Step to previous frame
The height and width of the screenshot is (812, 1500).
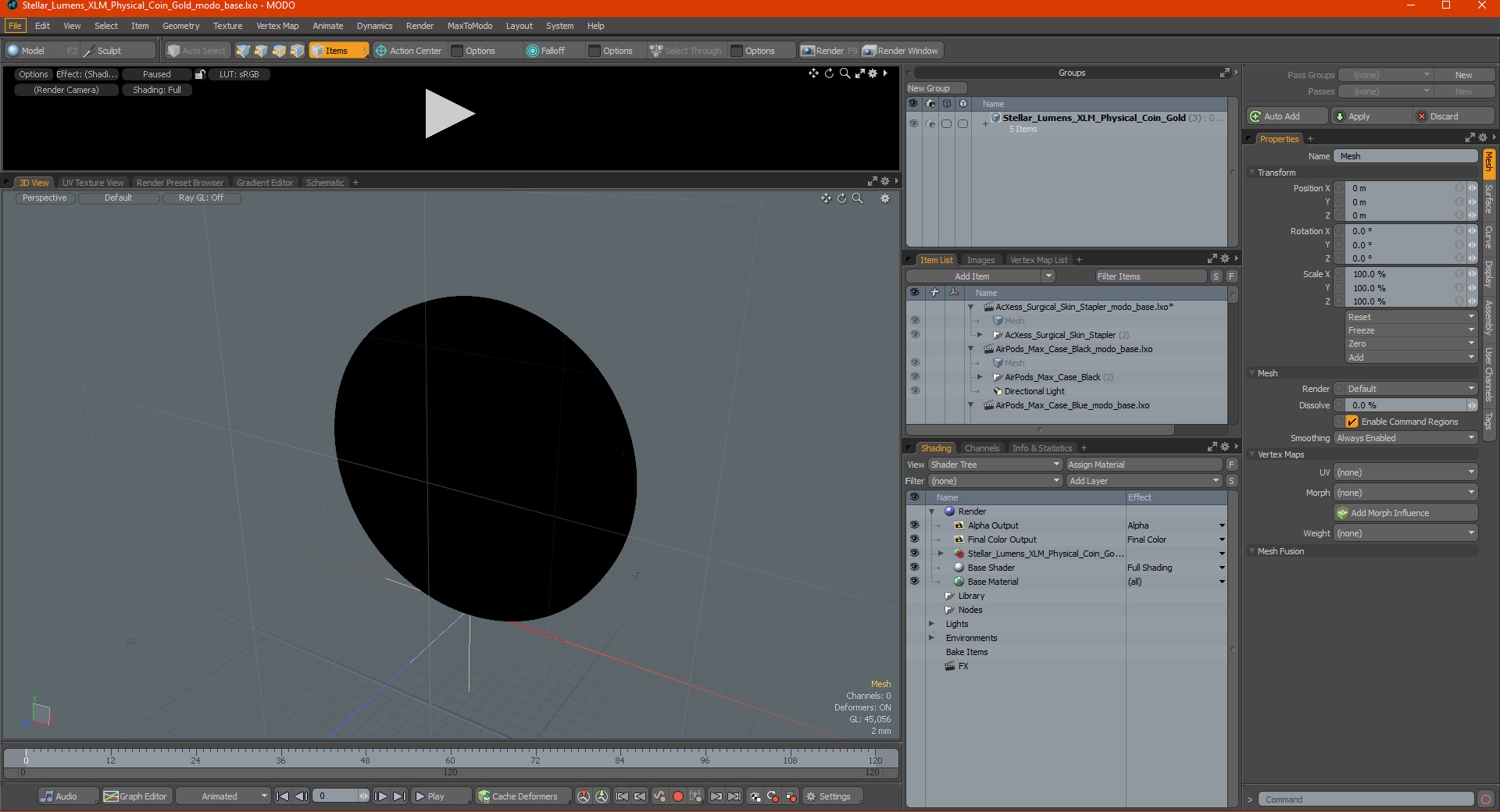(x=301, y=796)
